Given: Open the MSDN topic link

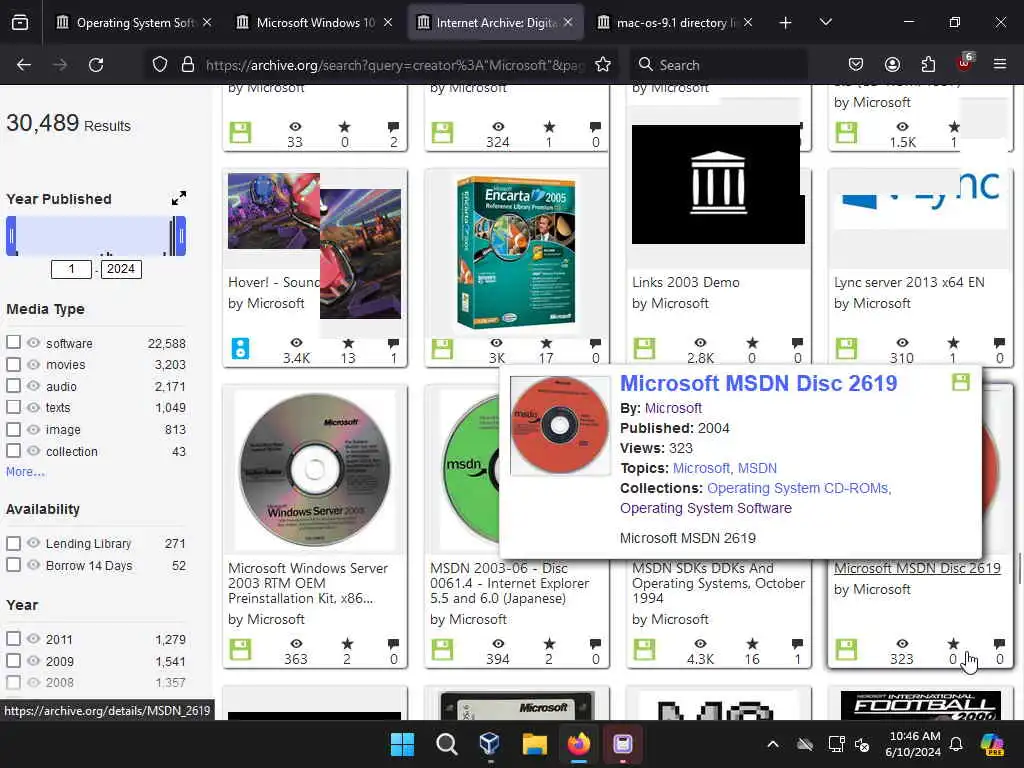Looking at the screenshot, I should pos(757,468).
